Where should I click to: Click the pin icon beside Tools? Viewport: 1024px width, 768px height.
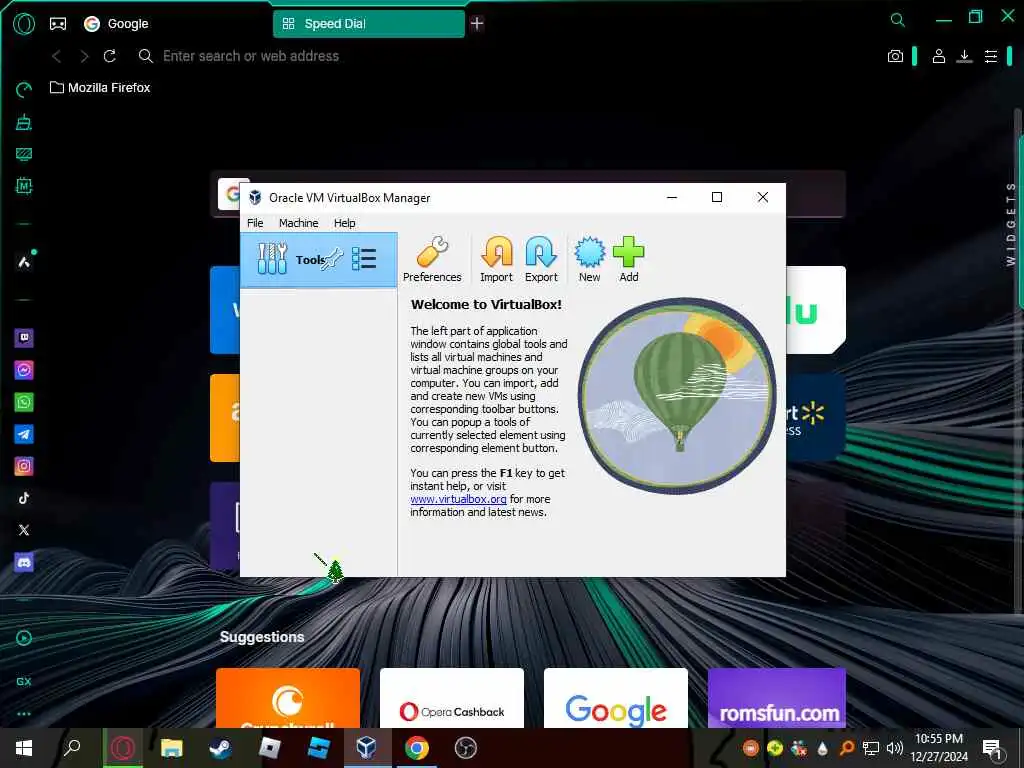(332, 259)
